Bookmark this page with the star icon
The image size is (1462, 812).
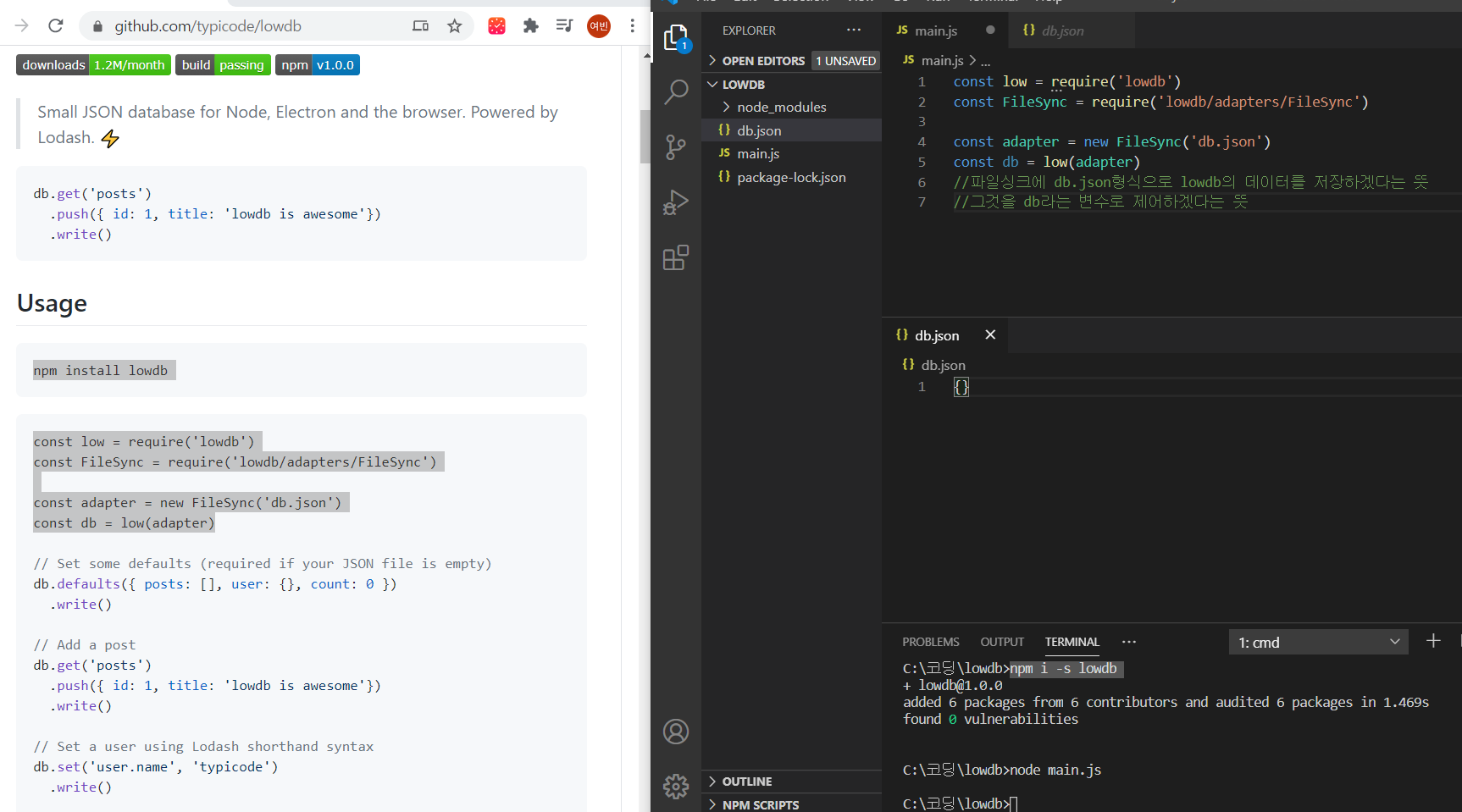(x=455, y=26)
